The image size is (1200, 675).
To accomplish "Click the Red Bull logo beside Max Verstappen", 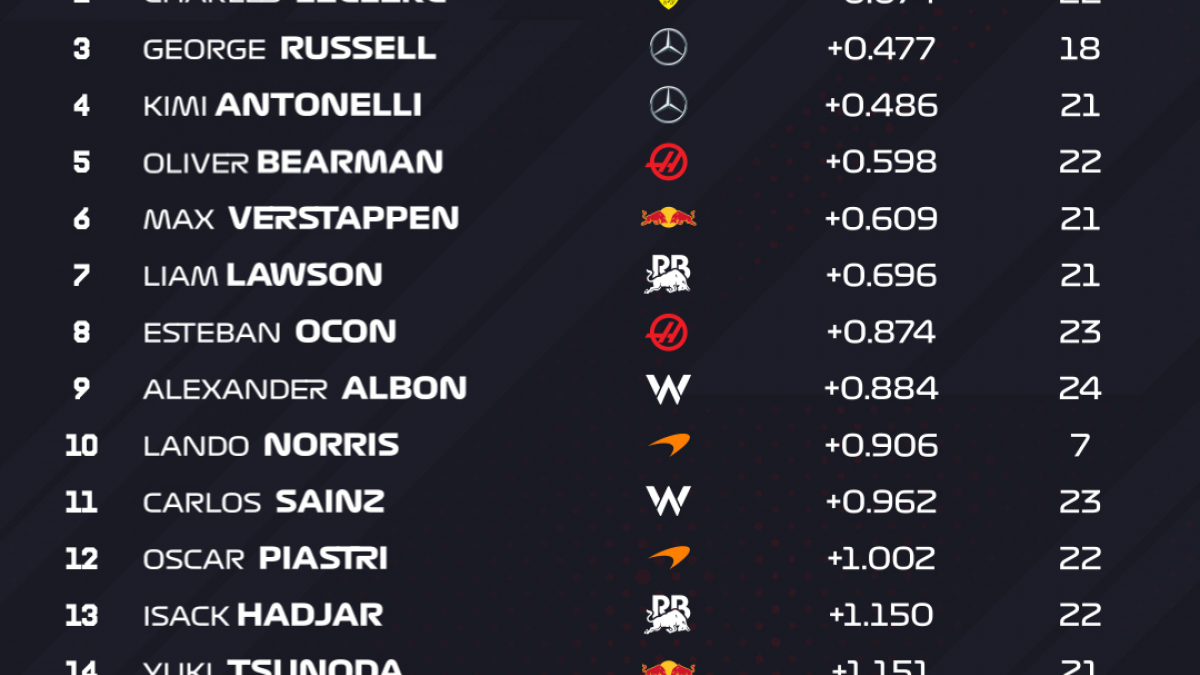I will tap(668, 218).
